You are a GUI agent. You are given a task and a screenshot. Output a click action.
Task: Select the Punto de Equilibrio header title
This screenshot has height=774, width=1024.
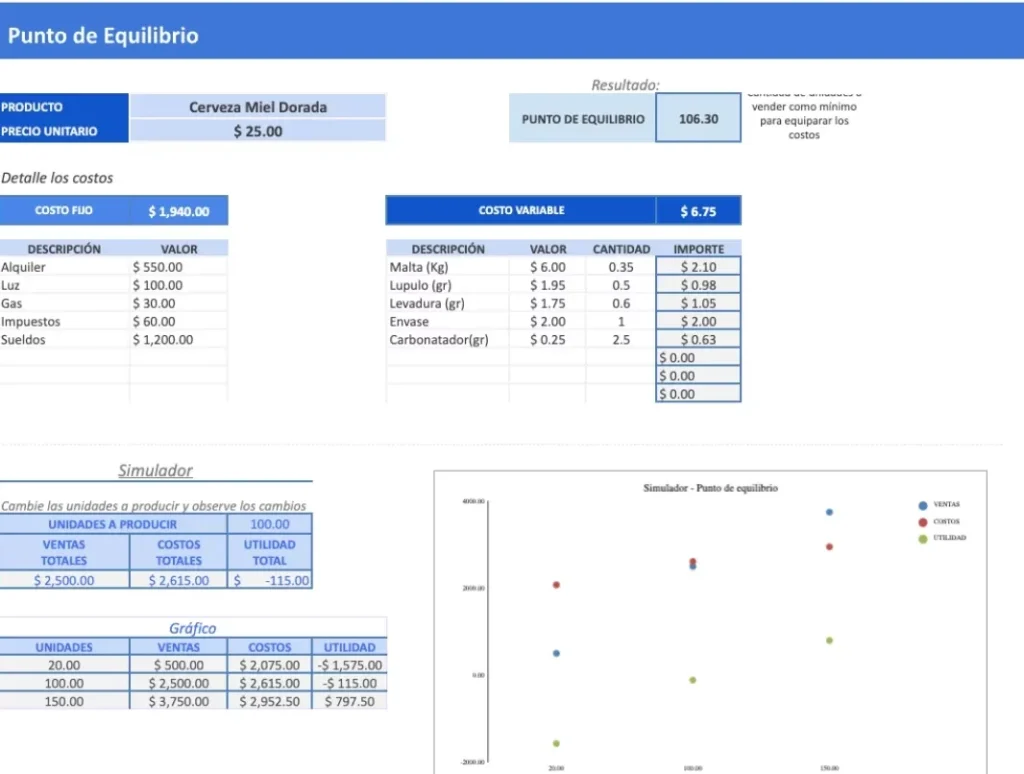click(103, 36)
